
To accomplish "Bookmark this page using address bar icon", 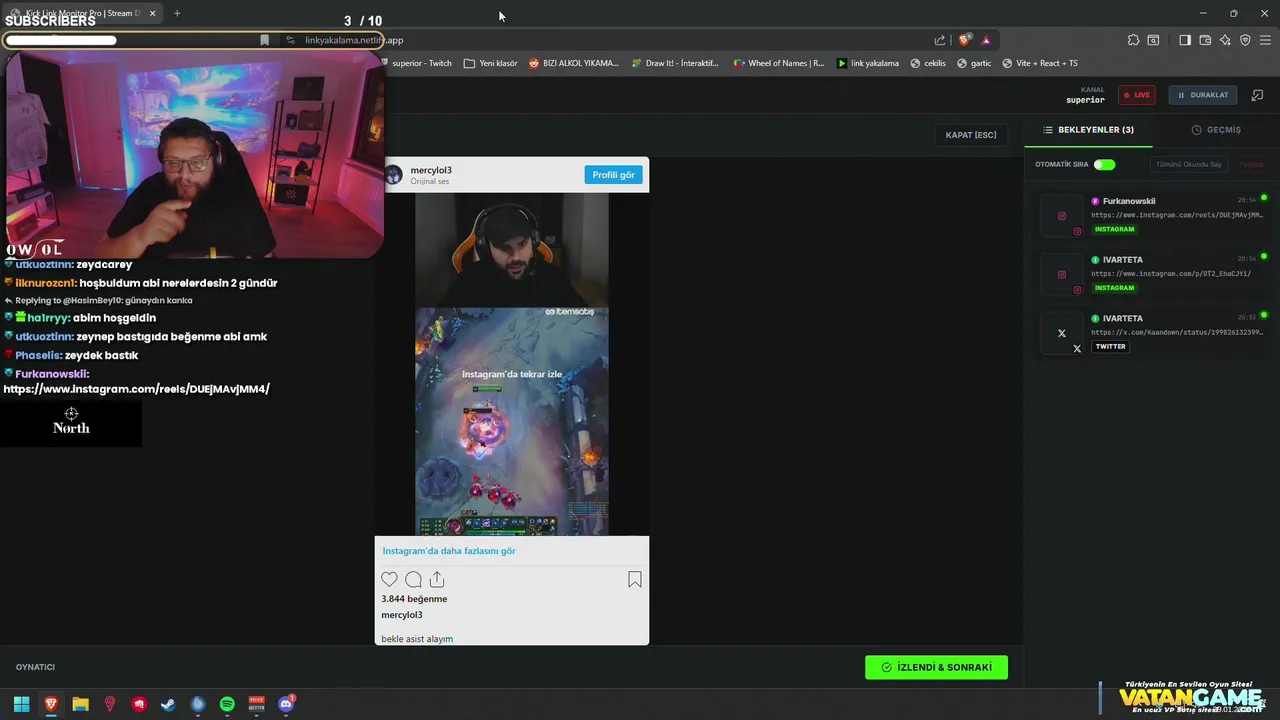I will (264, 40).
